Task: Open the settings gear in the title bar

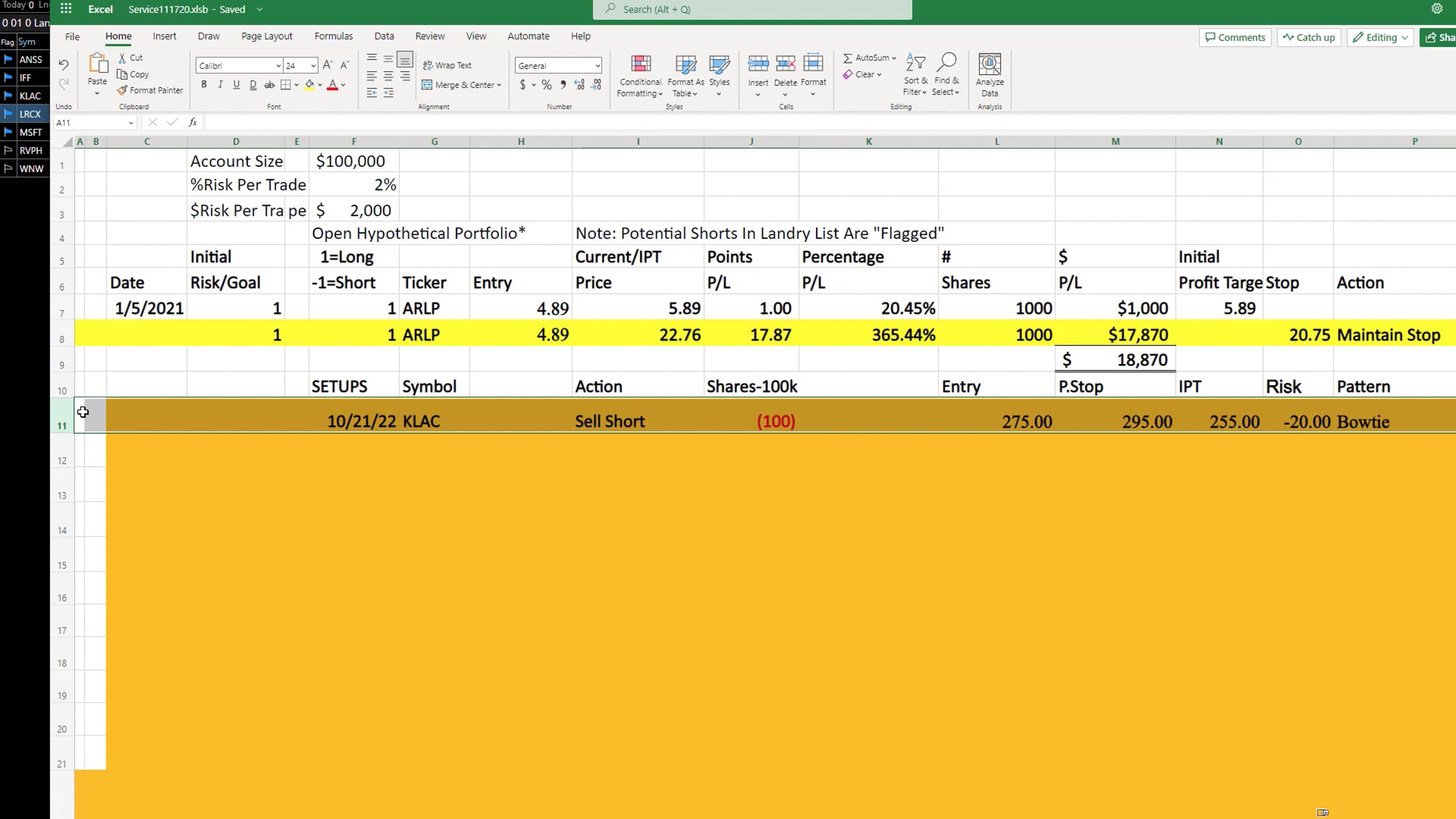Action: pyautogui.click(x=1437, y=9)
